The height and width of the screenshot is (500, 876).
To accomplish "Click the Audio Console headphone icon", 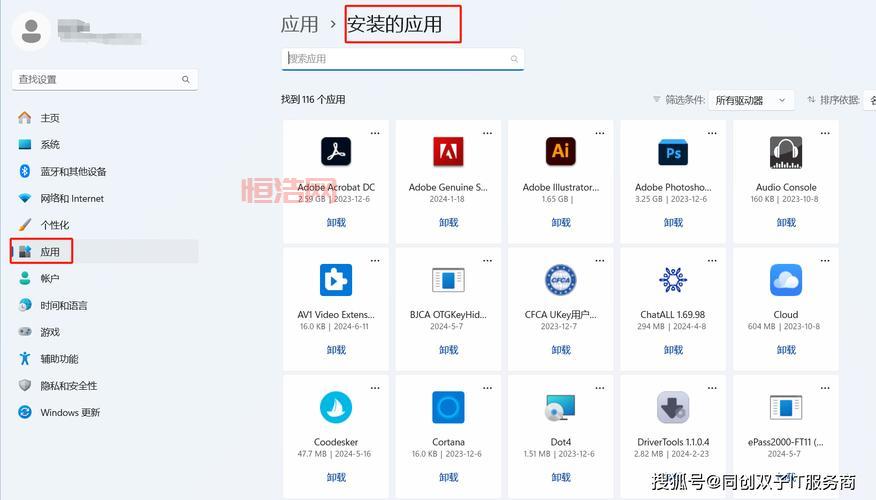I will tap(786, 152).
